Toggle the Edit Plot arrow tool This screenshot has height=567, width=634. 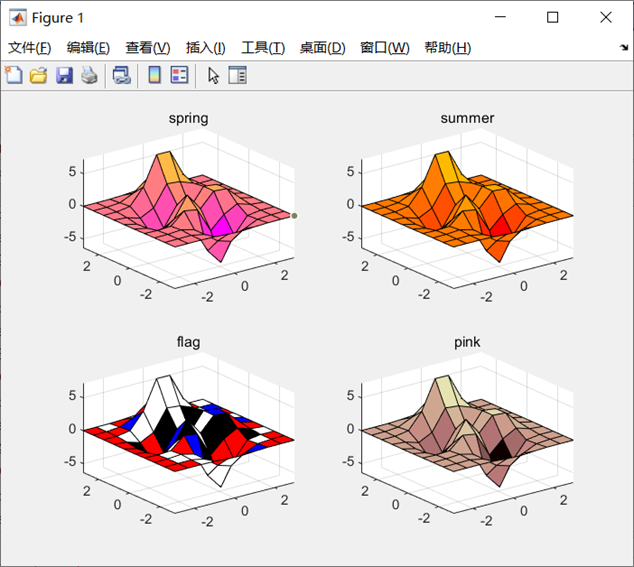213,76
